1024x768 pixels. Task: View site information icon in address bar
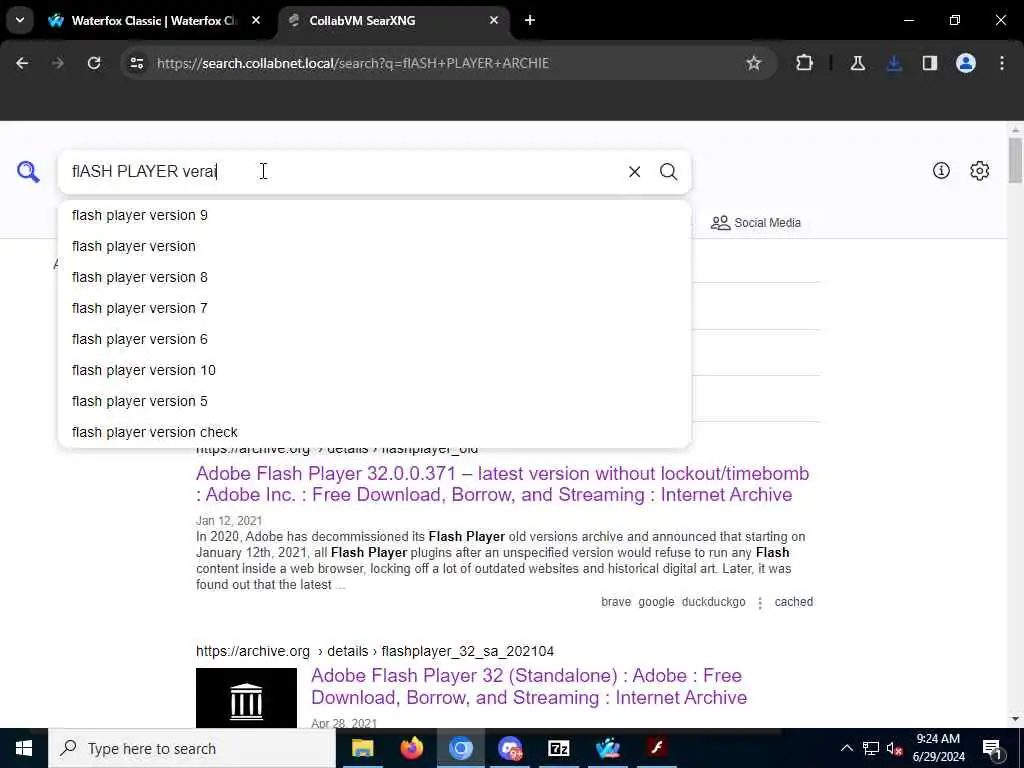point(136,63)
